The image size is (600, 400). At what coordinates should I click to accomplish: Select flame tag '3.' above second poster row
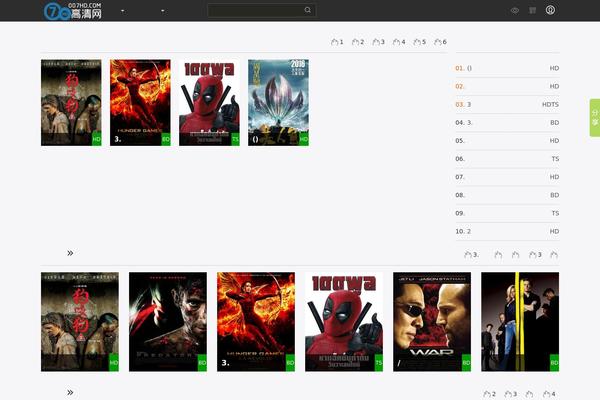pos(471,255)
